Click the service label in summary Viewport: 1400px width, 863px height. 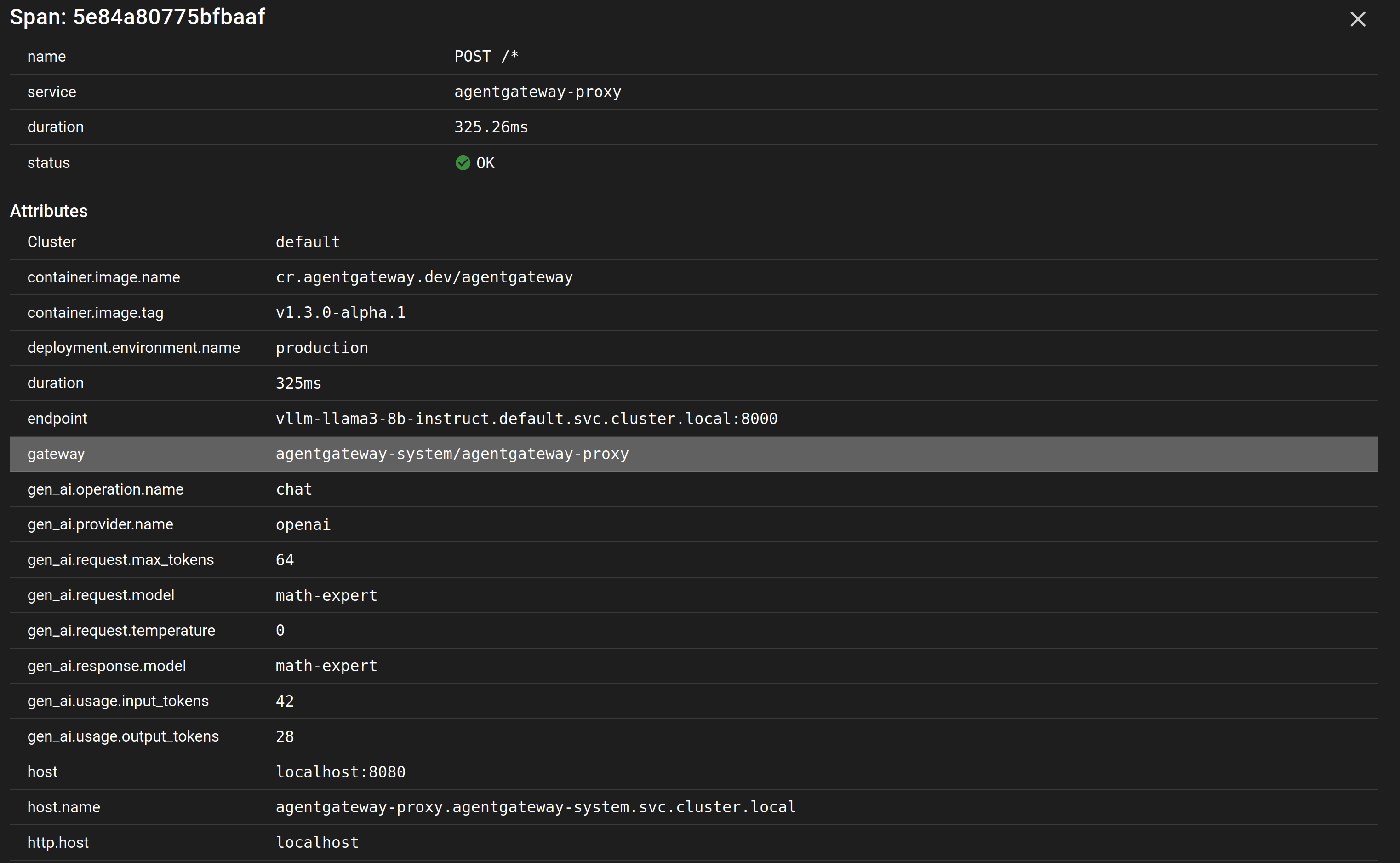click(x=51, y=92)
